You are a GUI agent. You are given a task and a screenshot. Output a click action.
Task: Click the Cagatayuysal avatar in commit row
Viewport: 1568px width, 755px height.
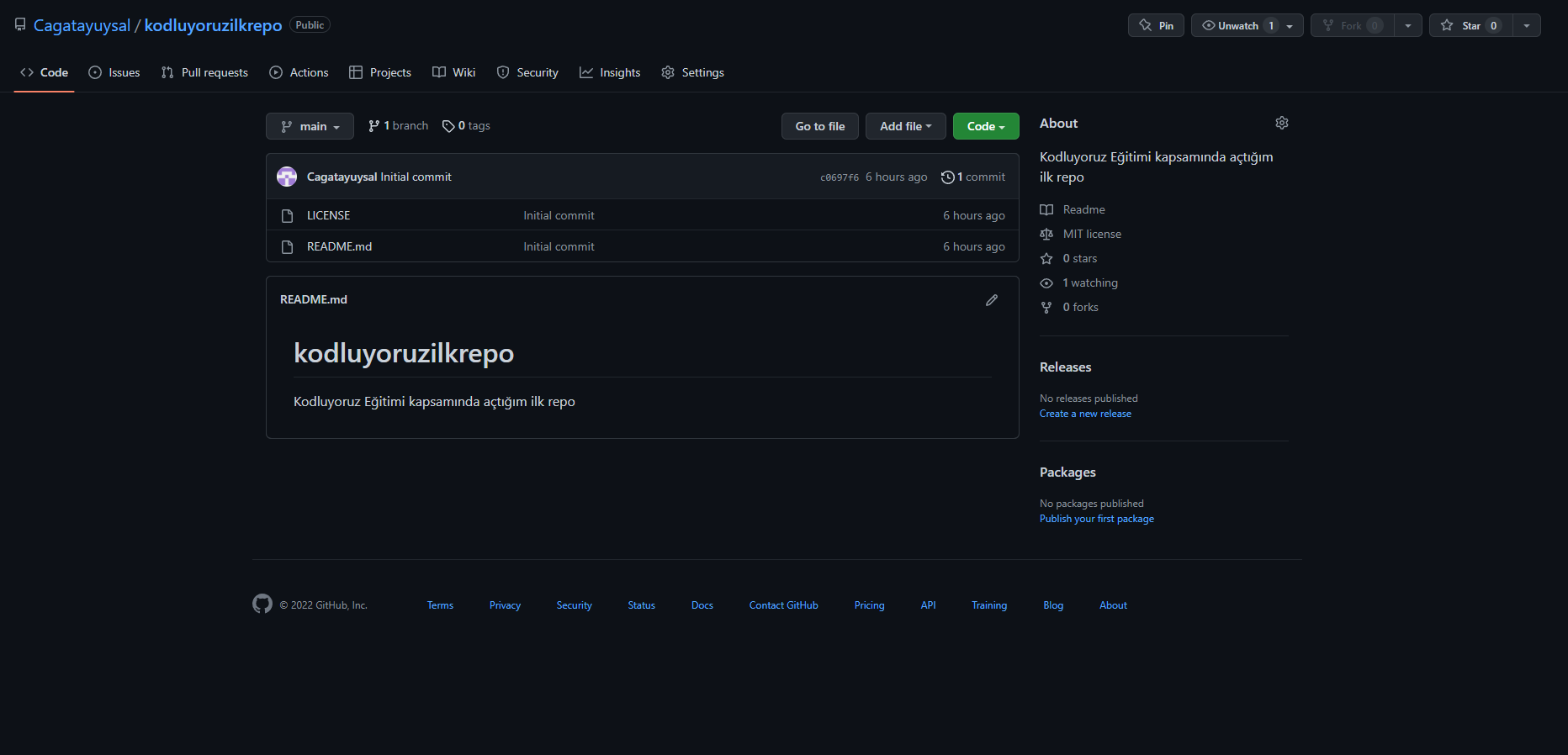pyautogui.click(x=287, y=177)
